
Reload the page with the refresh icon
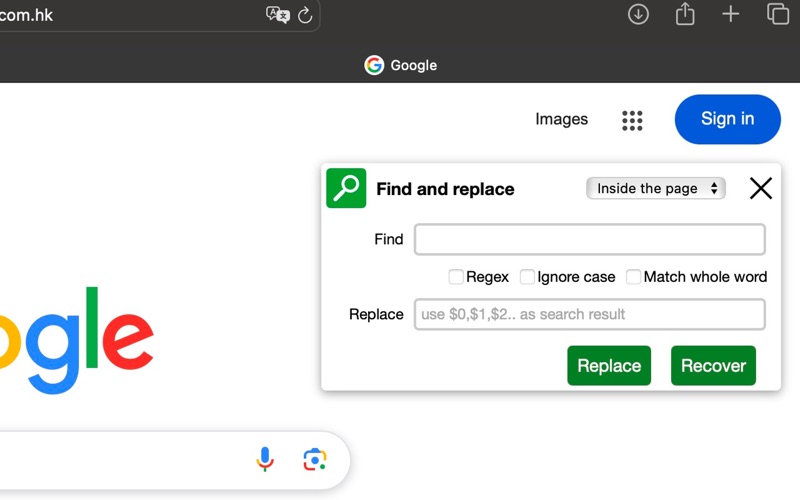(x=305, y=15)
